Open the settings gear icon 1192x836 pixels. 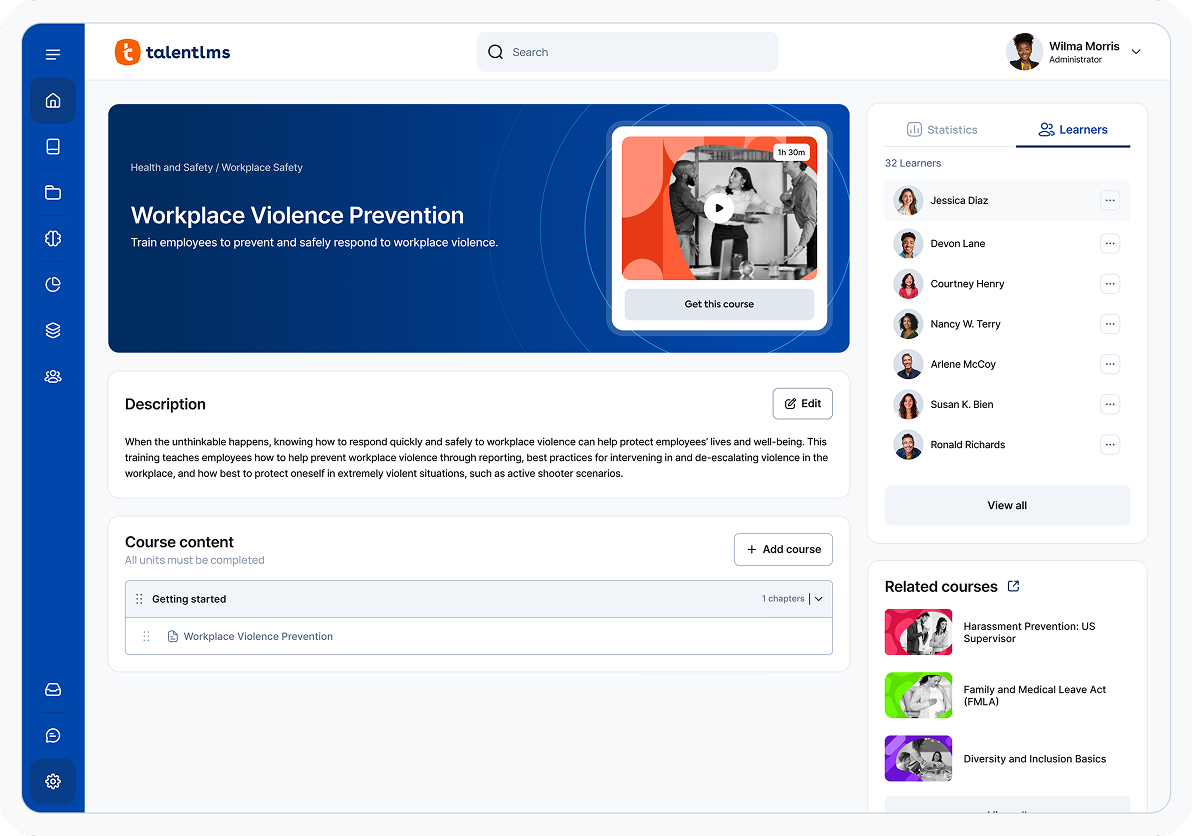click(53, 781)
